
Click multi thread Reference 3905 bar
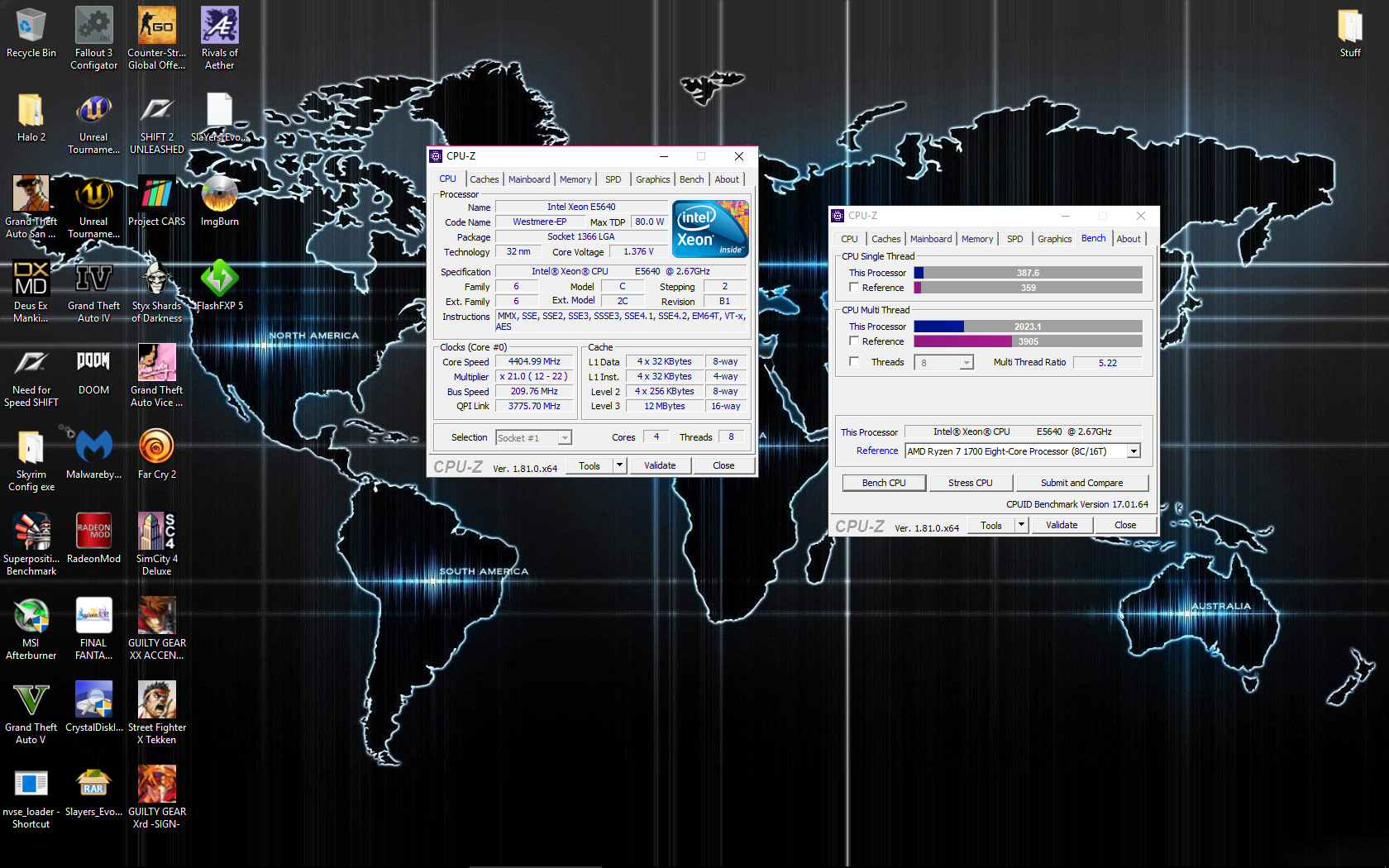(x=1028, y=341)
